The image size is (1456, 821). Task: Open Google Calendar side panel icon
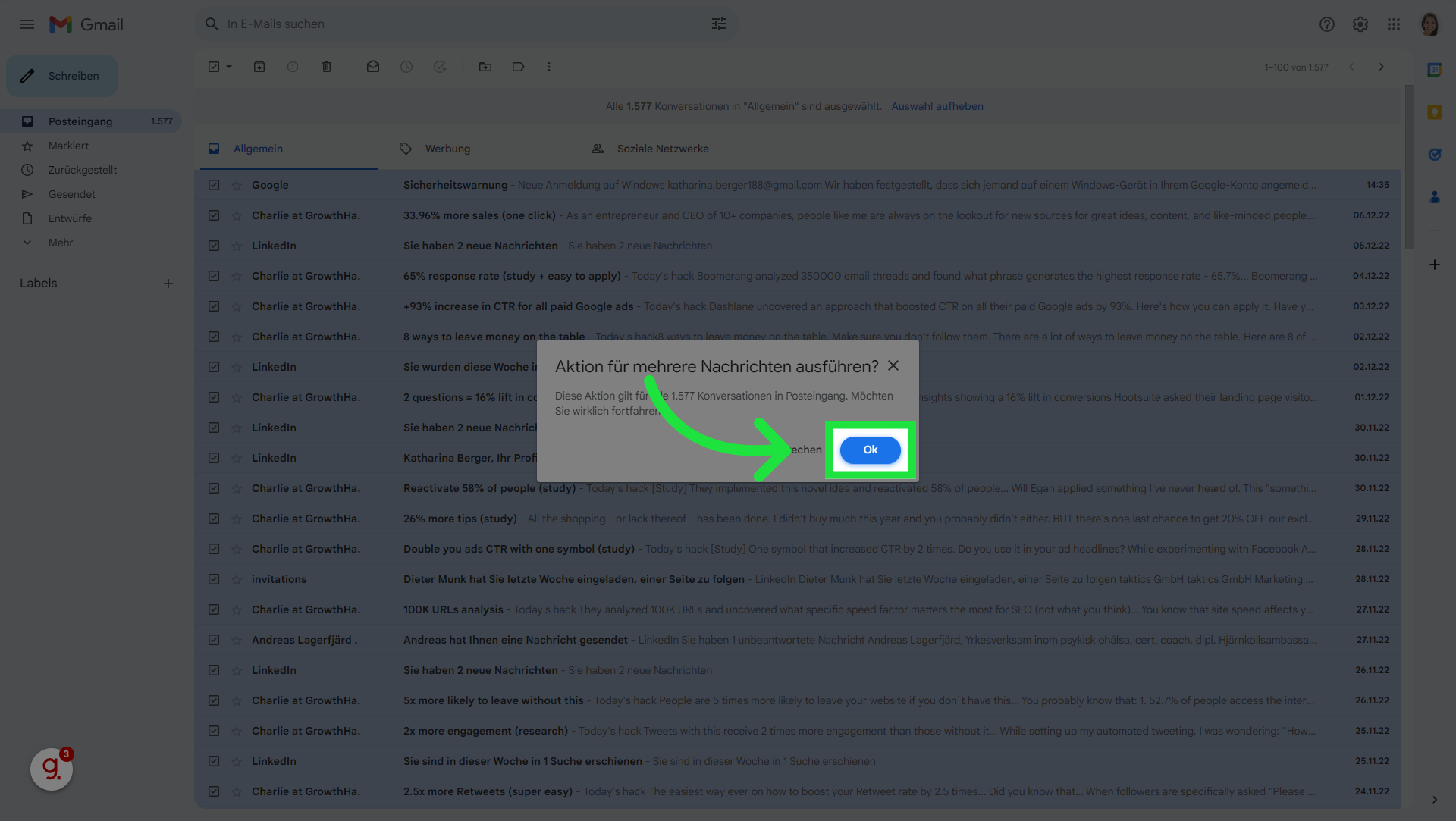[x=1434, y=70]
